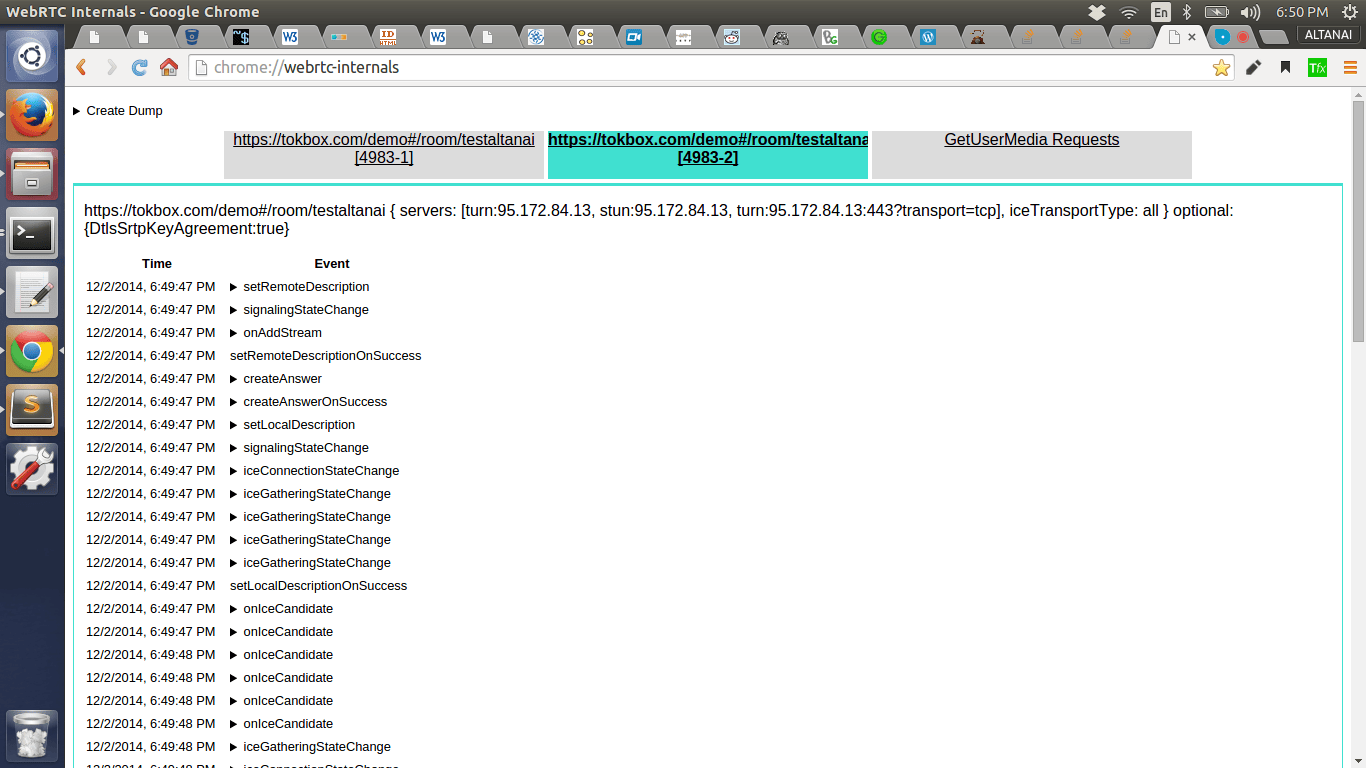Click the Event column header
Screen dimensions: 1366x768
332,264
